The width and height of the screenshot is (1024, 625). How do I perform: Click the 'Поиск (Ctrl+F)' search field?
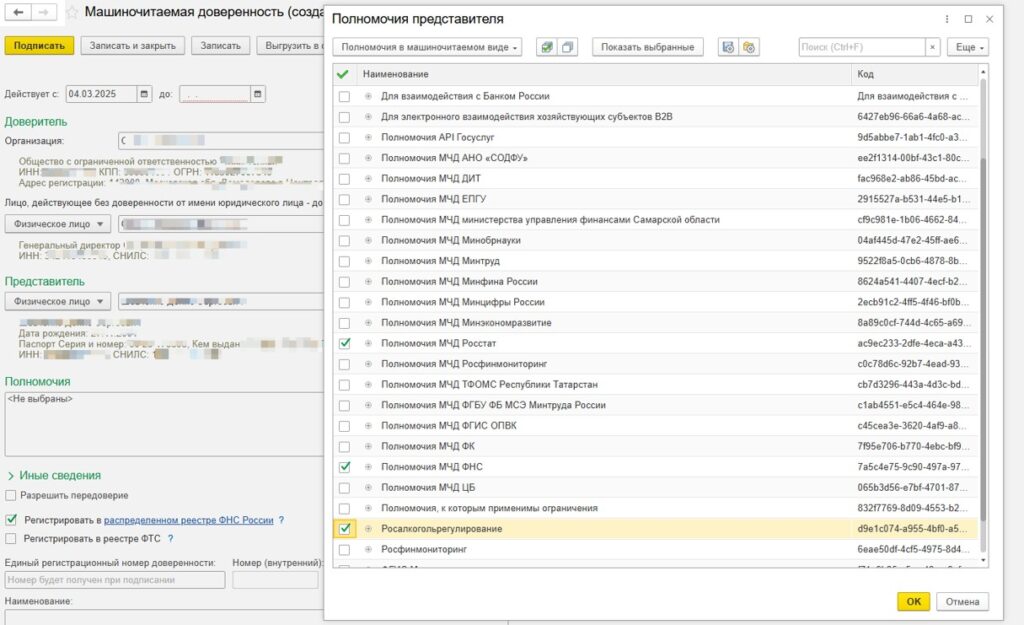click(862, 47)
